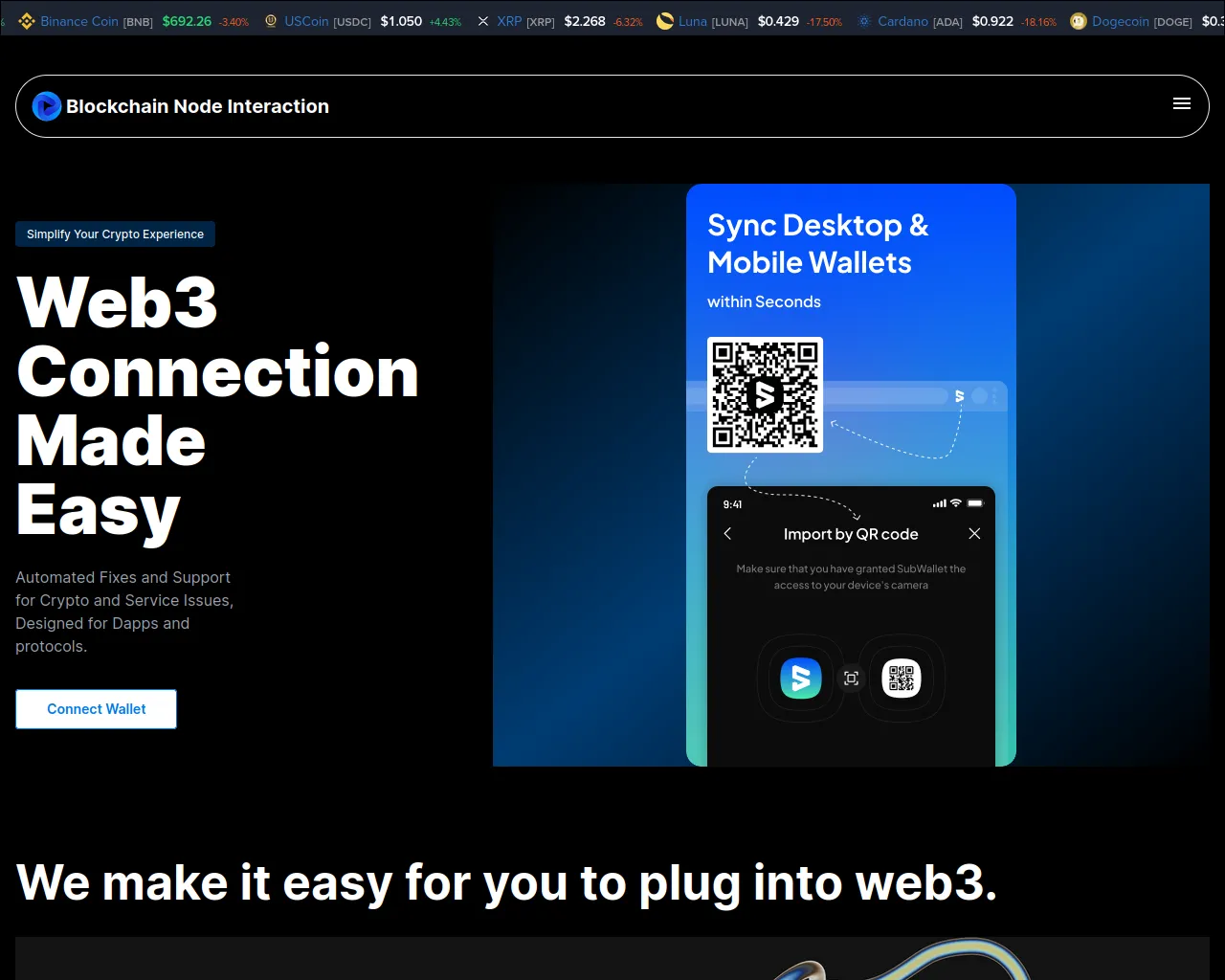
Task: Click the -6.32% change value
Action: point(628,22)
